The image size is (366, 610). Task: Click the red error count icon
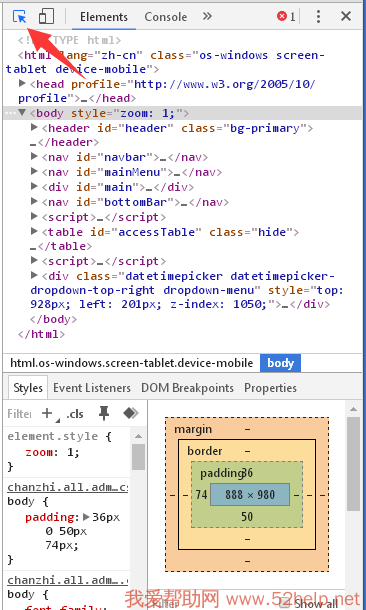[x=282, y=16]
